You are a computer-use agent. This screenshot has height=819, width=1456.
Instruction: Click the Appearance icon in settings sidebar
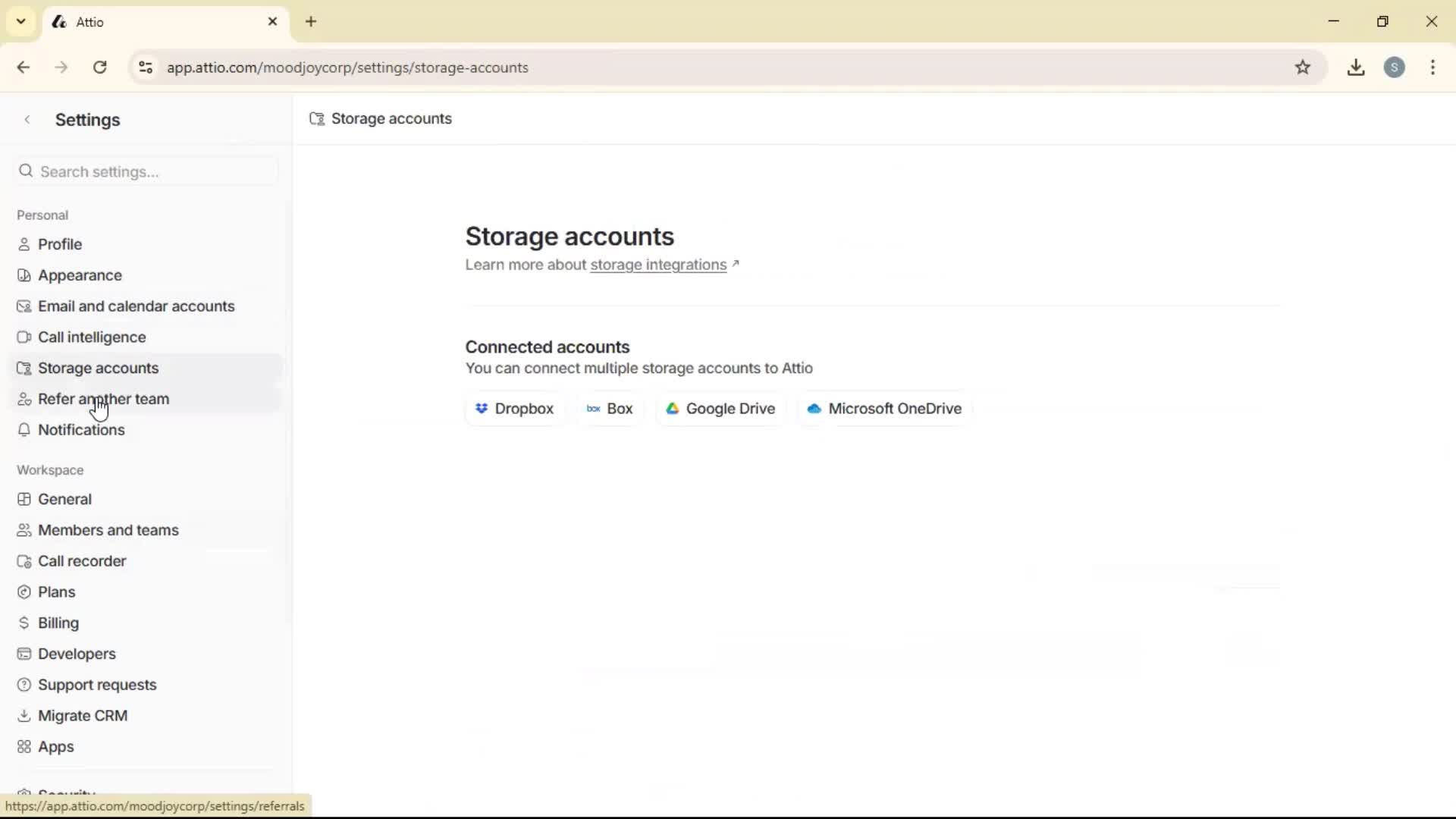pos(25,275)
